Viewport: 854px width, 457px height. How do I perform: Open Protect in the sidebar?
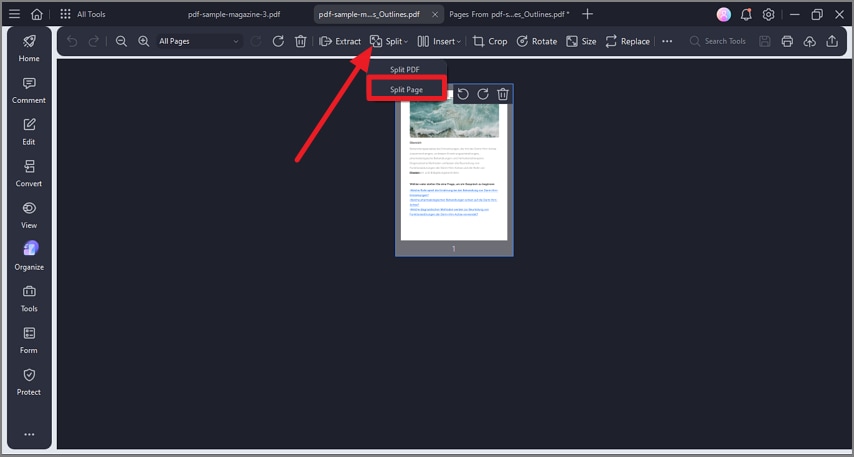(x=29, y=382)
